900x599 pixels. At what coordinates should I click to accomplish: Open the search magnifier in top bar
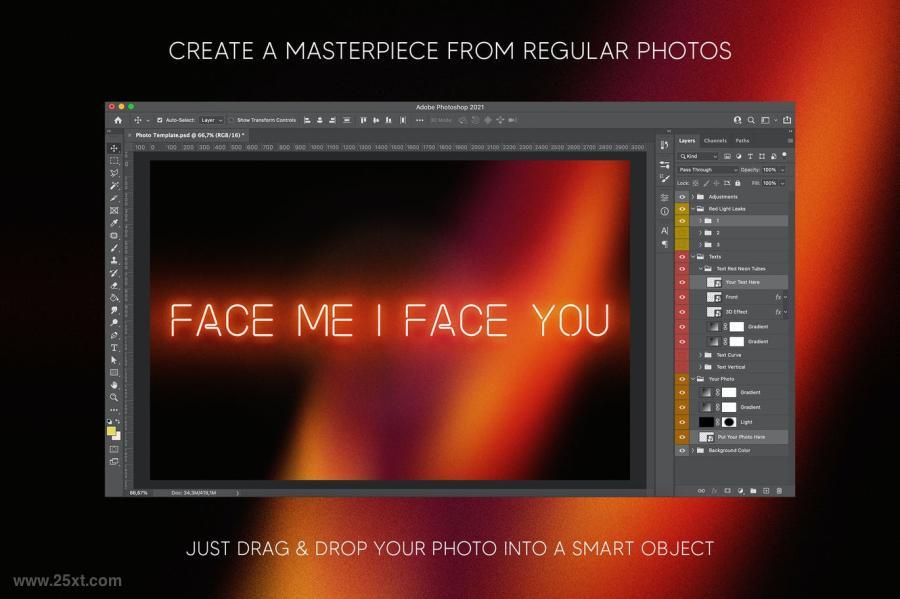(x=751, y=120)
